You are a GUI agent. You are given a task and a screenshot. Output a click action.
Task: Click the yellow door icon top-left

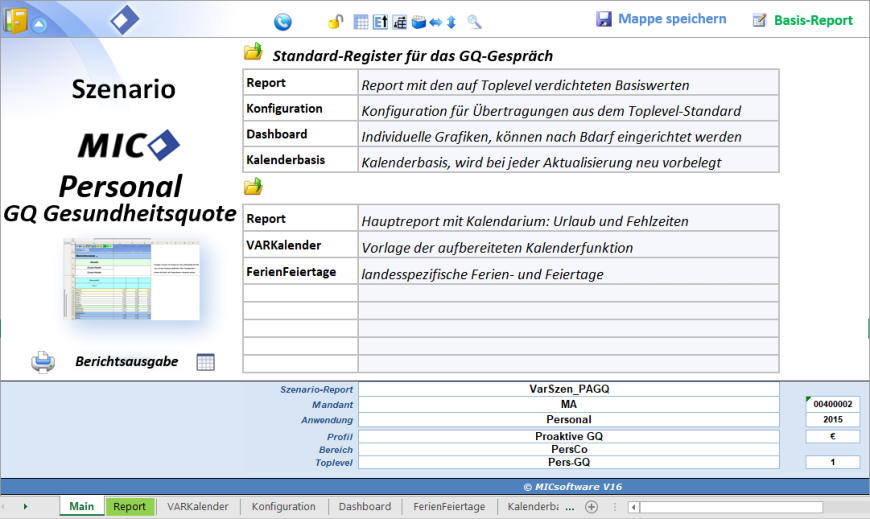(x=14, y=20)
